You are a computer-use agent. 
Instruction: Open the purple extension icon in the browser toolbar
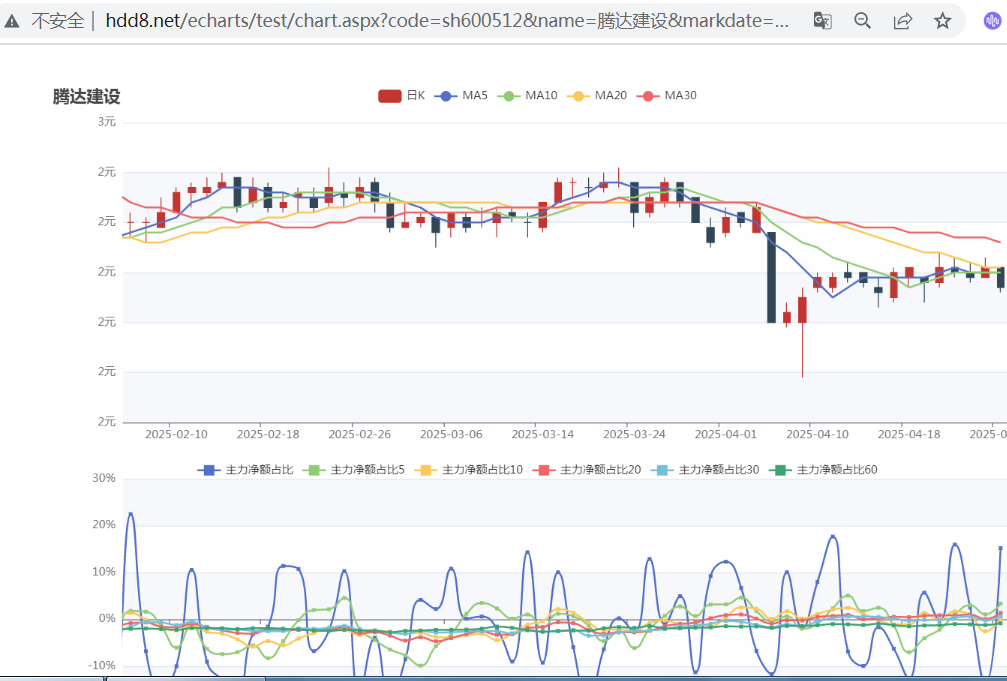(992, 21)
